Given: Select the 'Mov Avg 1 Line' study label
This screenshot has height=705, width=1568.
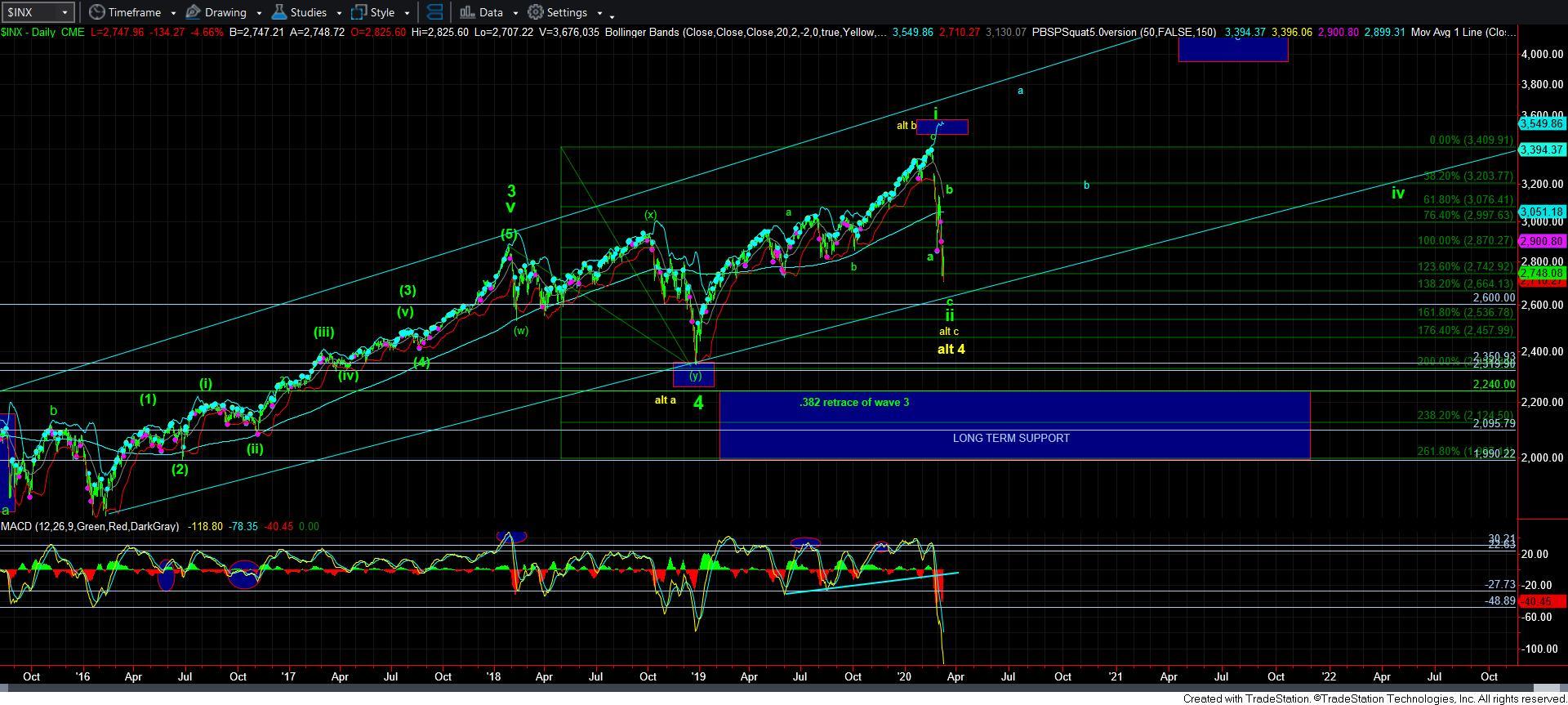Looking at the screenshot, I should pos(1463,33).
